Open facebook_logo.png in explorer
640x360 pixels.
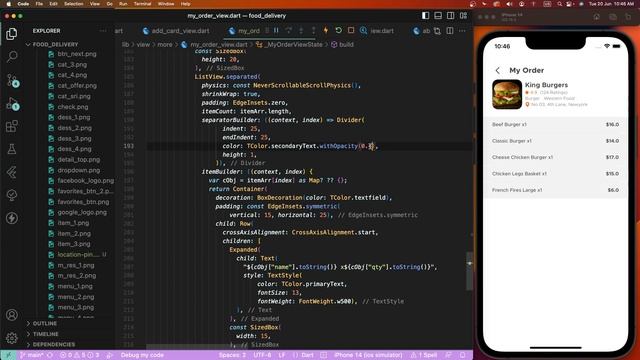(85, 180)
